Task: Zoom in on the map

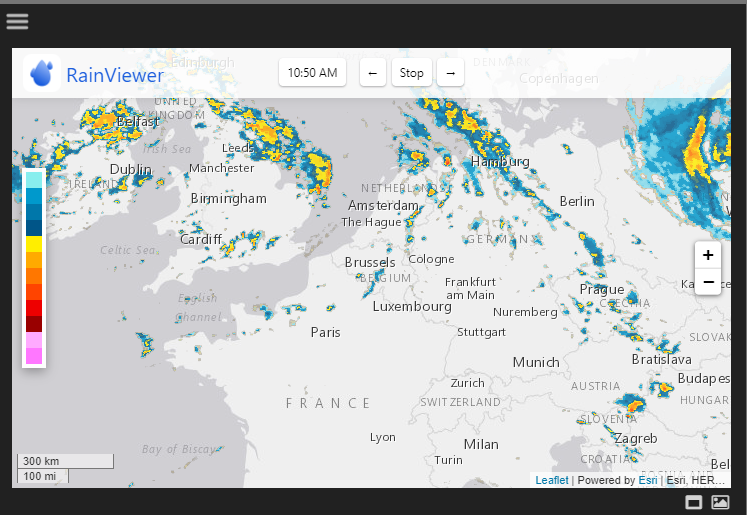Action: (708, 255)
